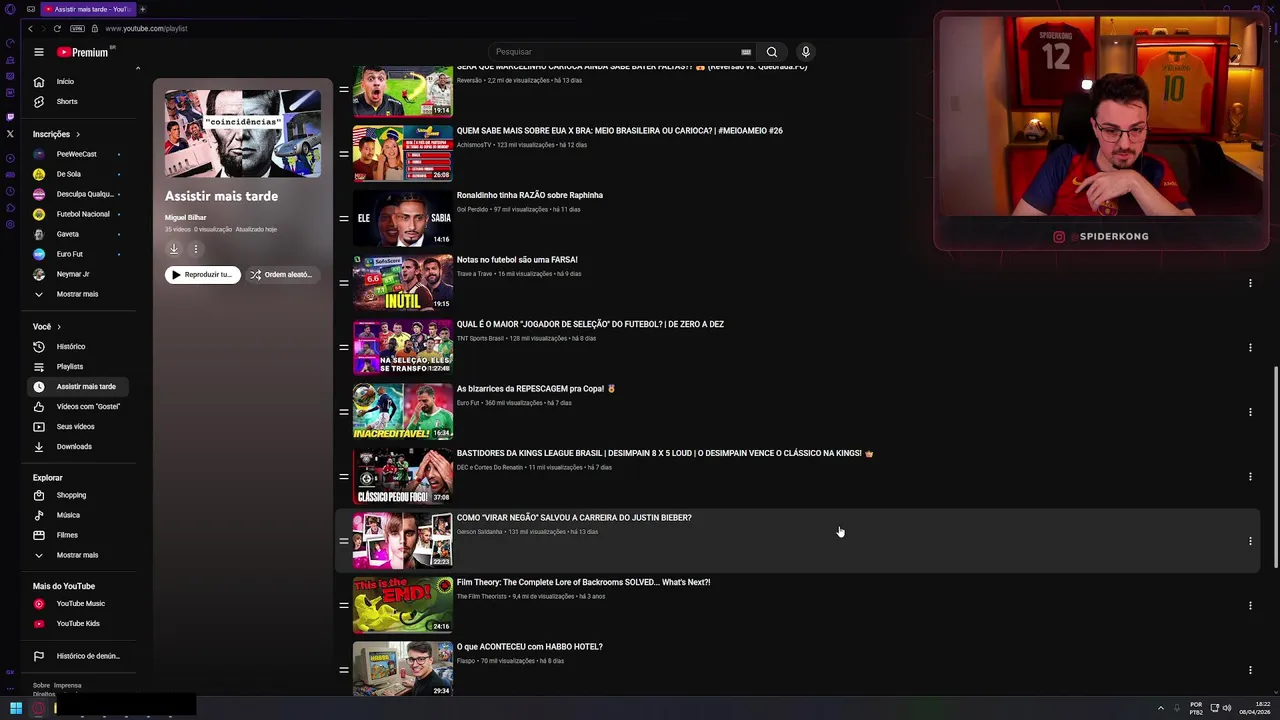Click the search magnifier button
The width and height of the screenshot is (1280, 720).
pos(771,52)
